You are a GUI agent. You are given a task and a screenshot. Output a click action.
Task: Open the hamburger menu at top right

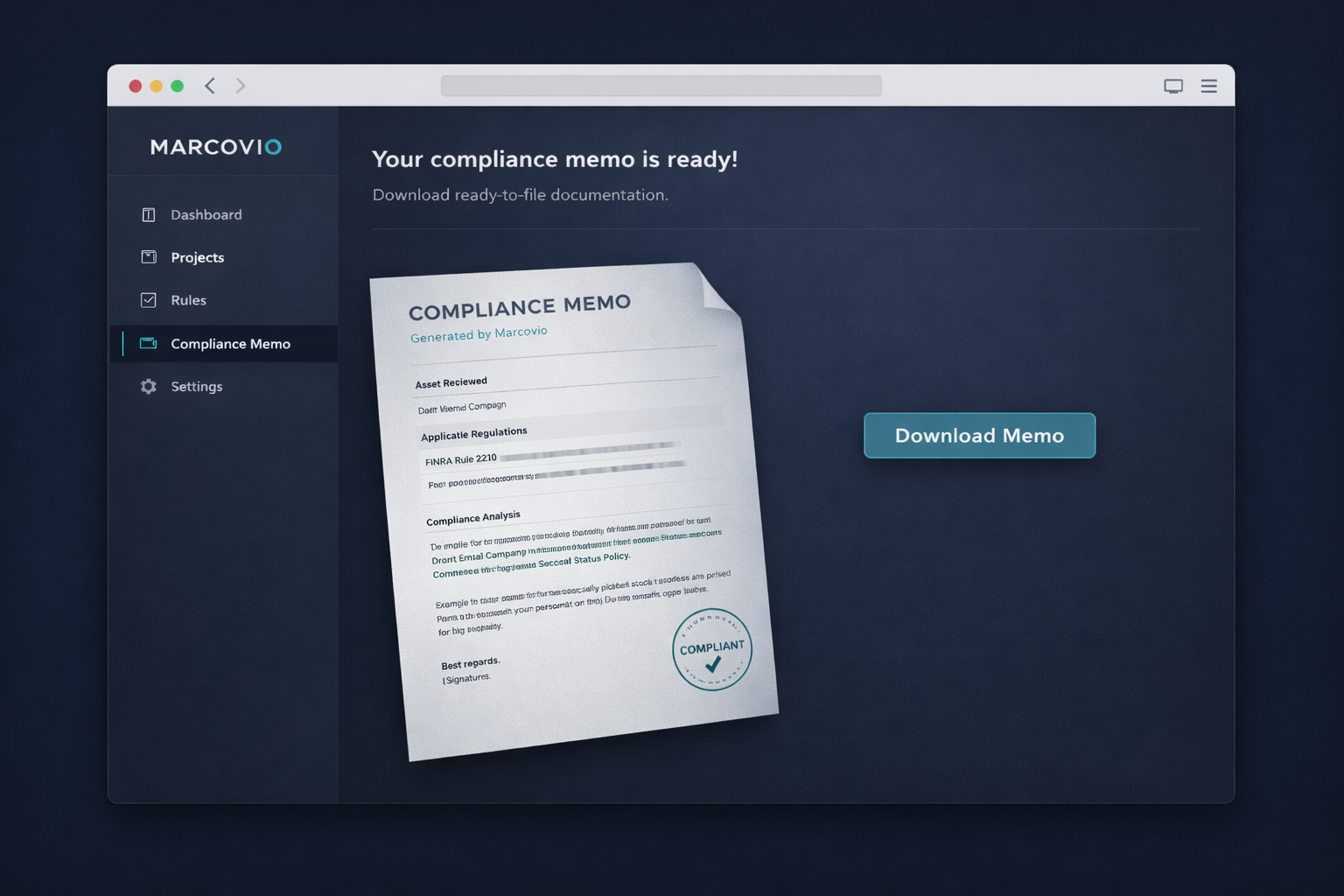click(x=1208, y=86)
